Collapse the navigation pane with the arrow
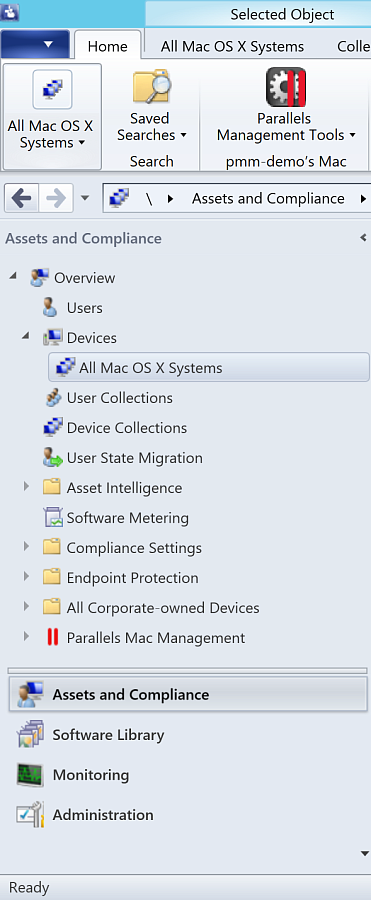 363,238
